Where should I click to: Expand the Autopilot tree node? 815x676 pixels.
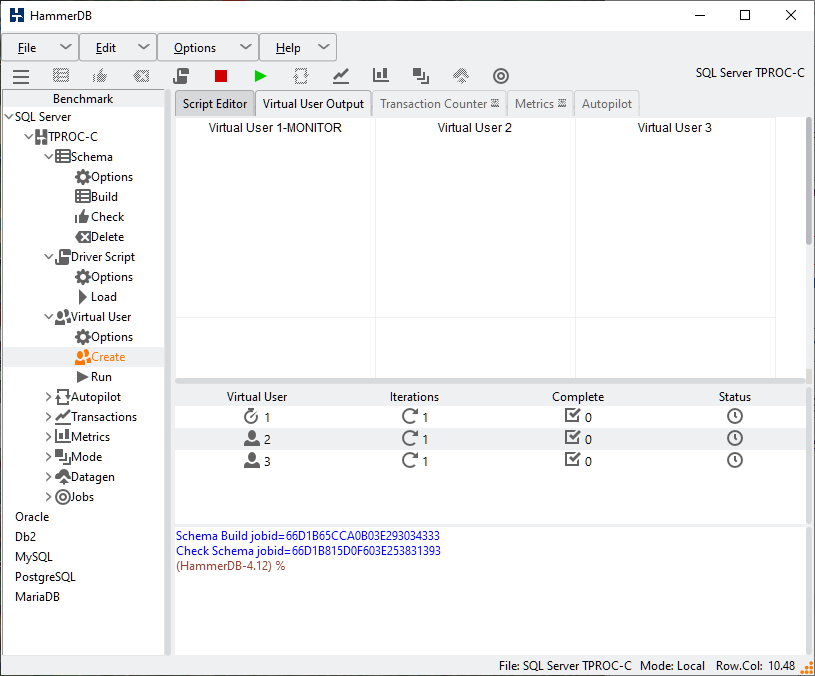coord(48,397)
